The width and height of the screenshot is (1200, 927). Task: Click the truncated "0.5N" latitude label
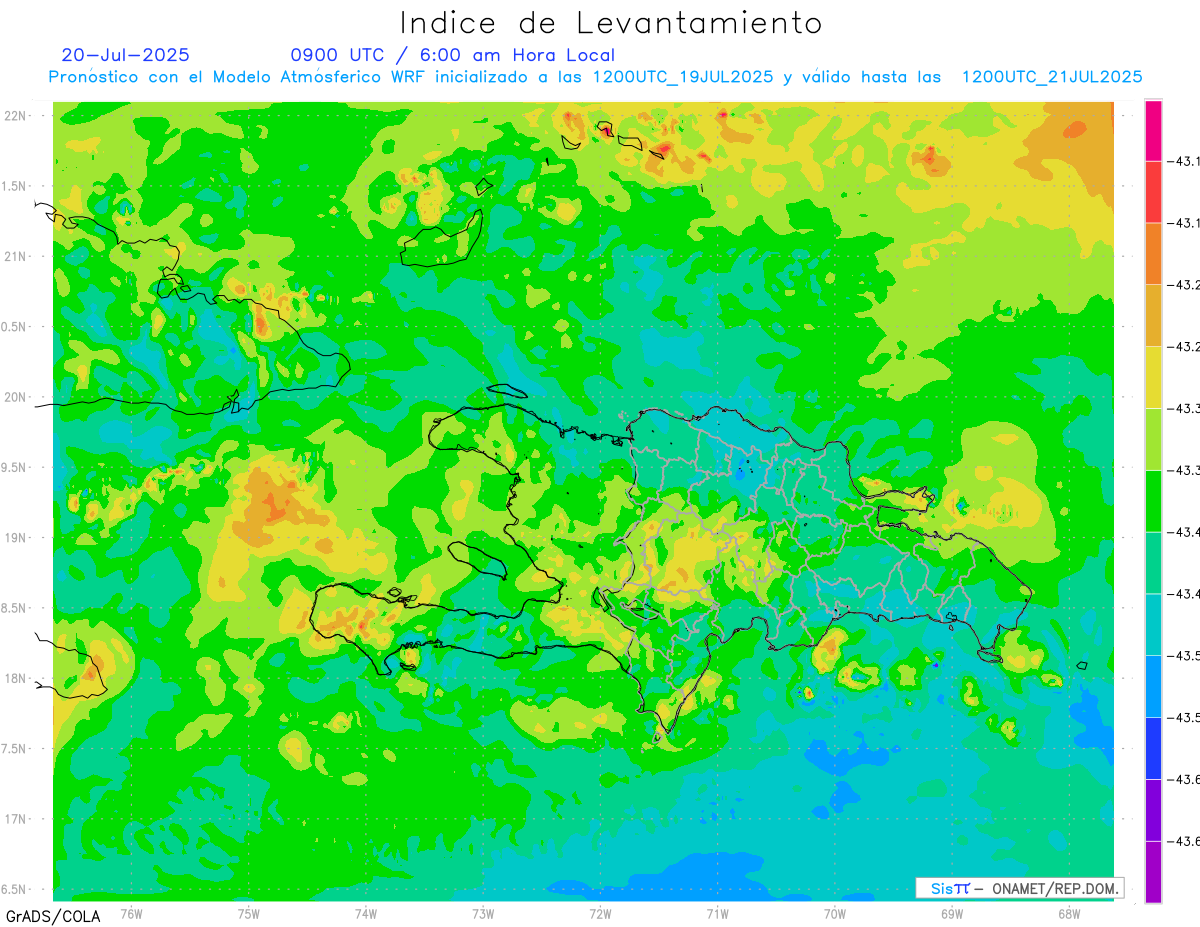click(13, 327)
